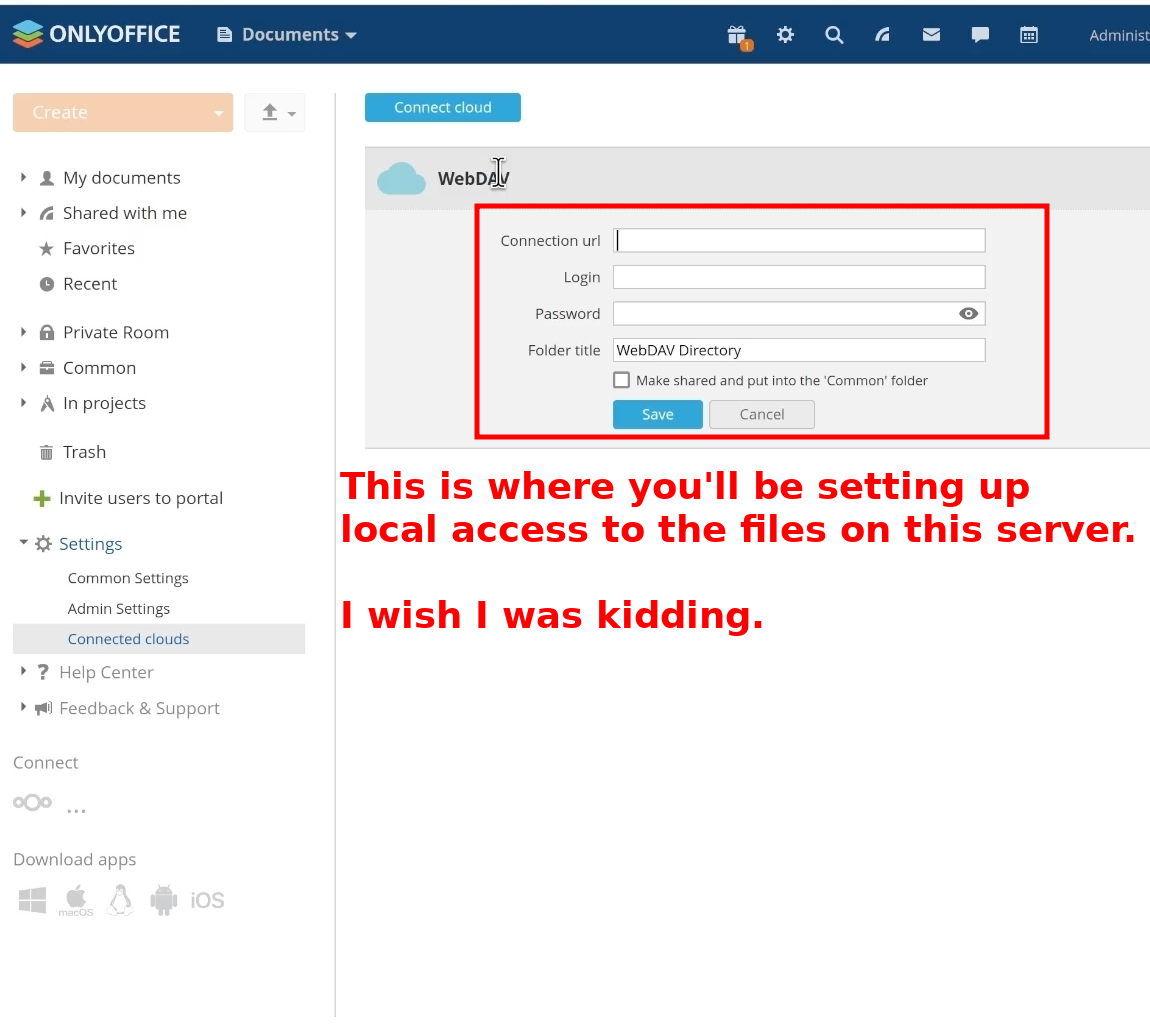The image size is (1150, 1027).
Task: Open the talk chat icon
Action: (980, 34)
